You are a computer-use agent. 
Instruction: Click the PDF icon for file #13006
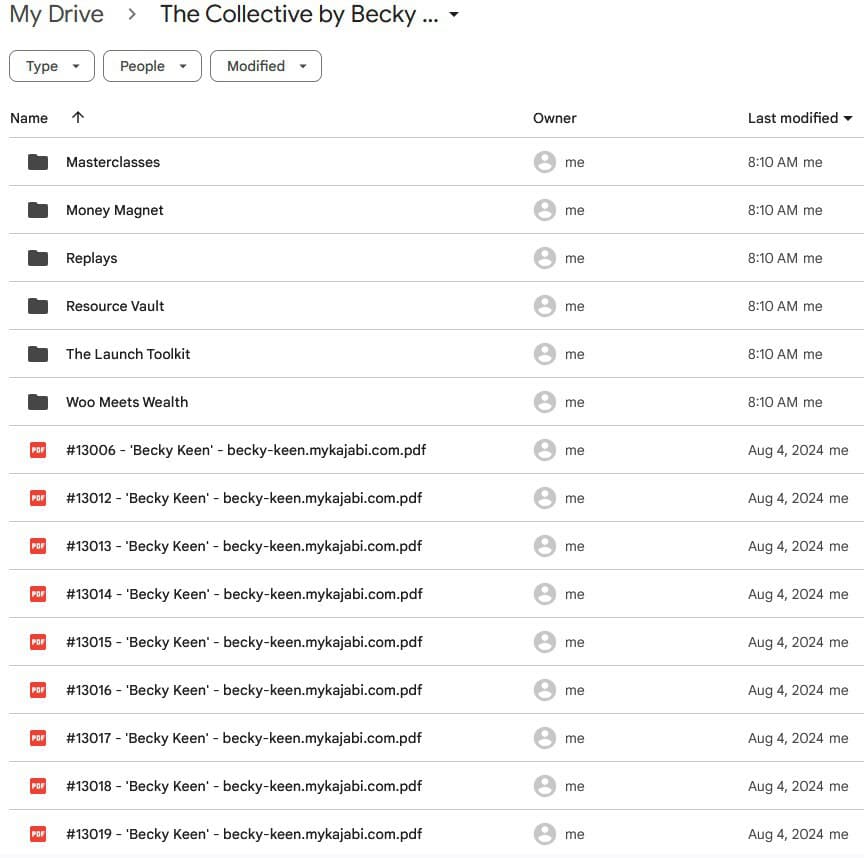[x=38, y=450]
